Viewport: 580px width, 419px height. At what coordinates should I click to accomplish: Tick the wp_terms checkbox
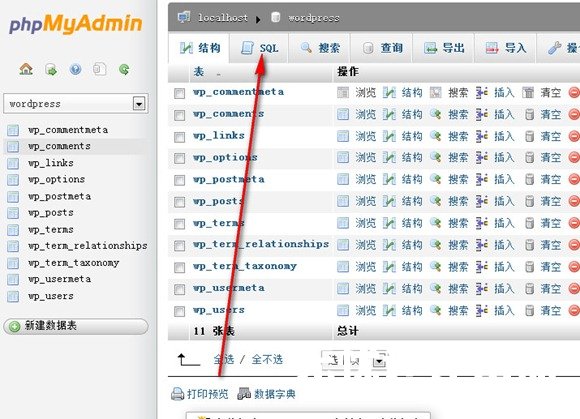point(179,224)
